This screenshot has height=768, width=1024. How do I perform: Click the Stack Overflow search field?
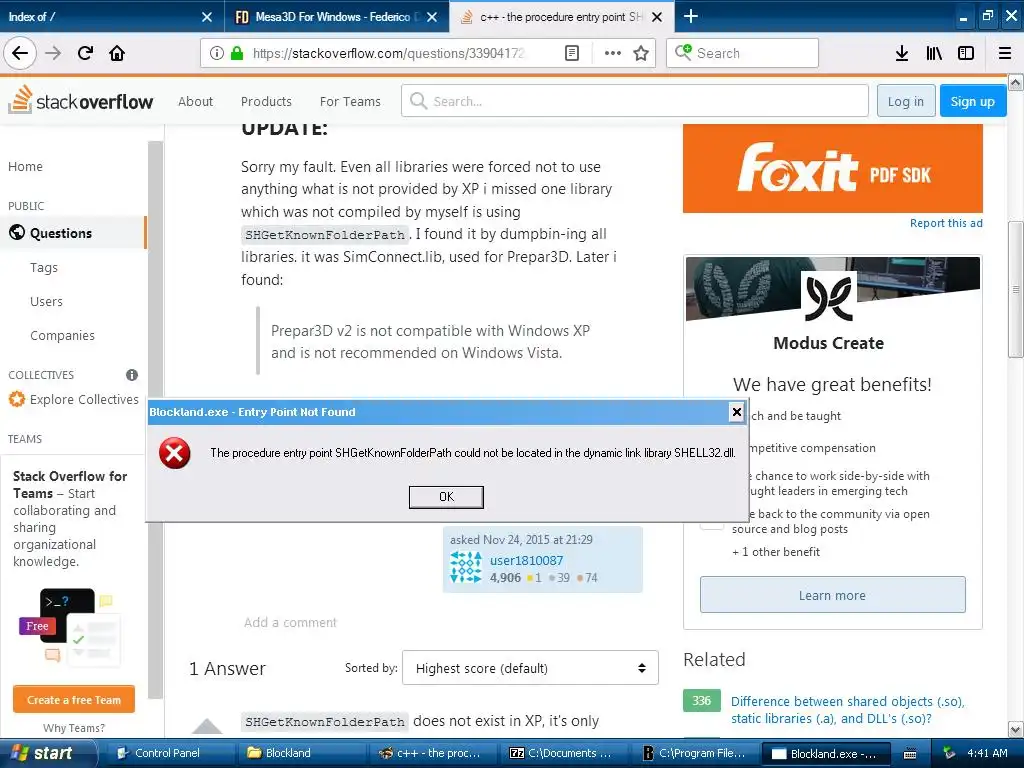pos(635,101)
